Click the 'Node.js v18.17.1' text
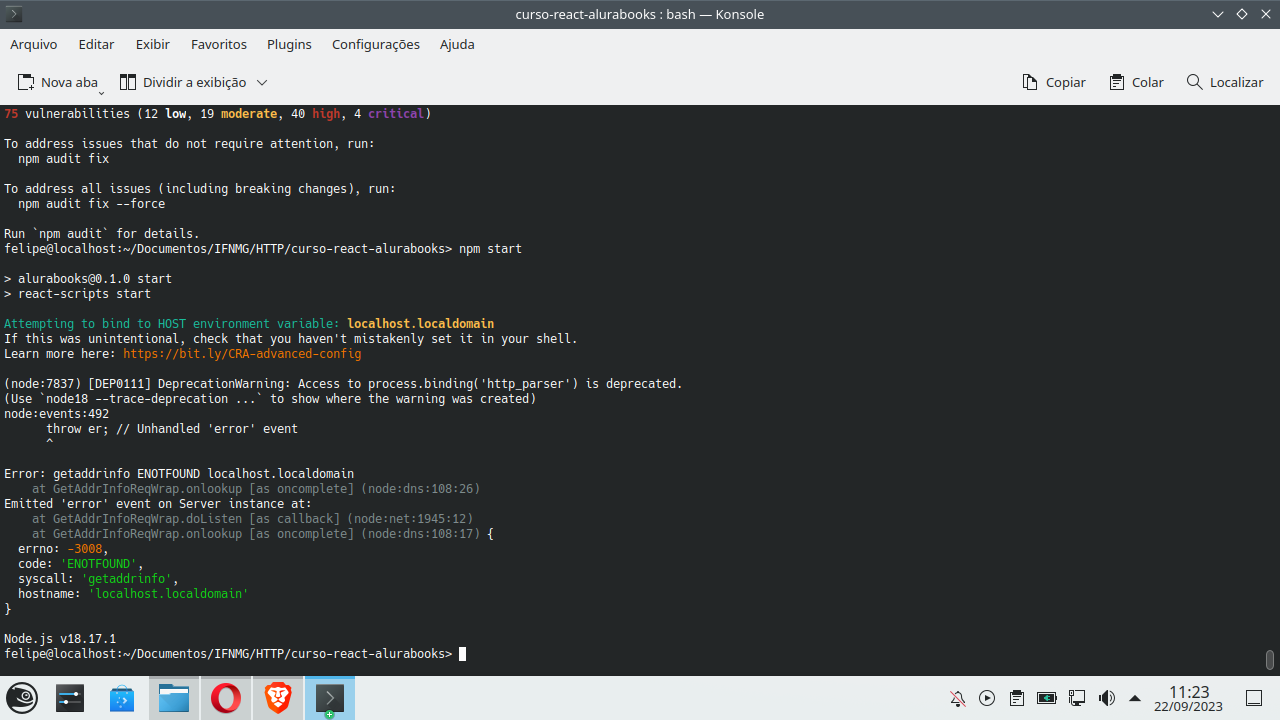 pyautogui.click(x=60, y=639)
